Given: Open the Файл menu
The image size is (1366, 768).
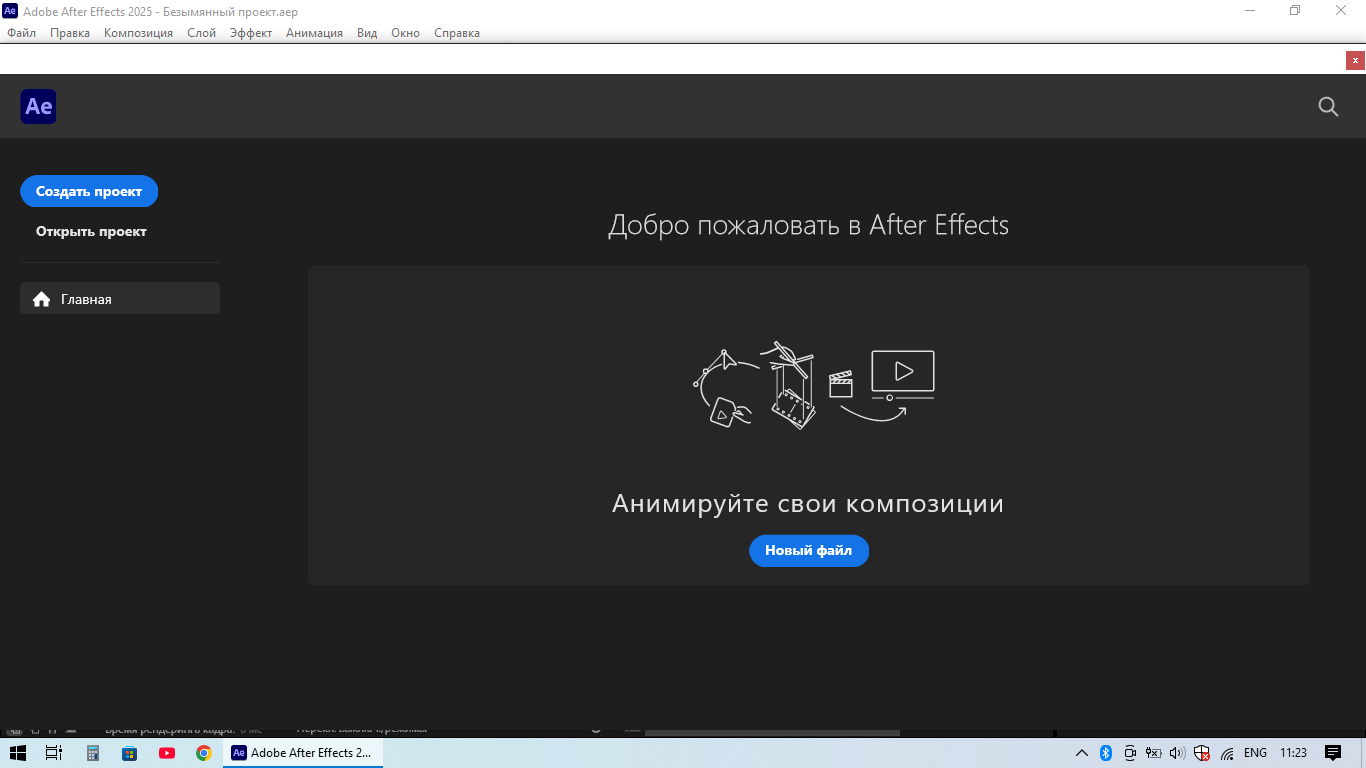Looking at the screenshot, I should (x=21, y=33).
